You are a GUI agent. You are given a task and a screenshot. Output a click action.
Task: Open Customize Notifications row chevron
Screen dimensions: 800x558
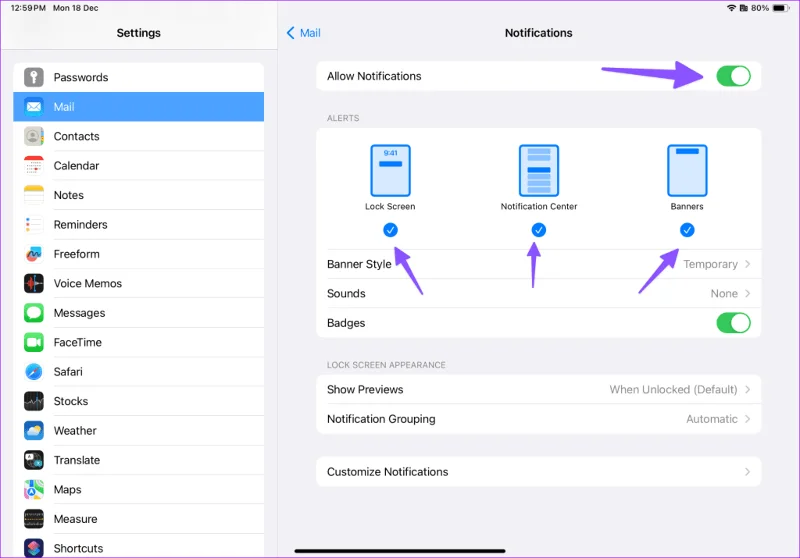[x=747, y=472]
